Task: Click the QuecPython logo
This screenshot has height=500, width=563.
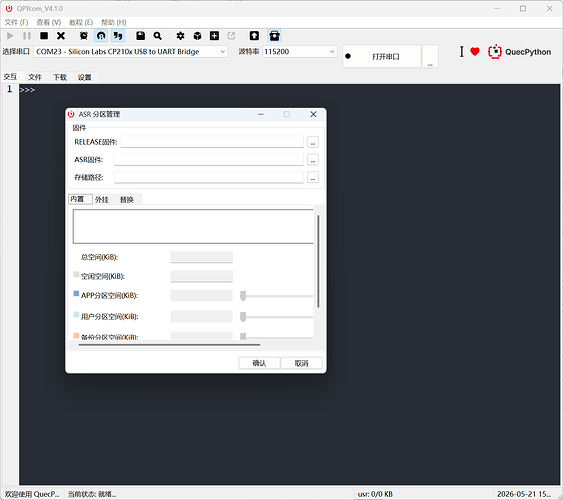Action: (x=519, y=52)
